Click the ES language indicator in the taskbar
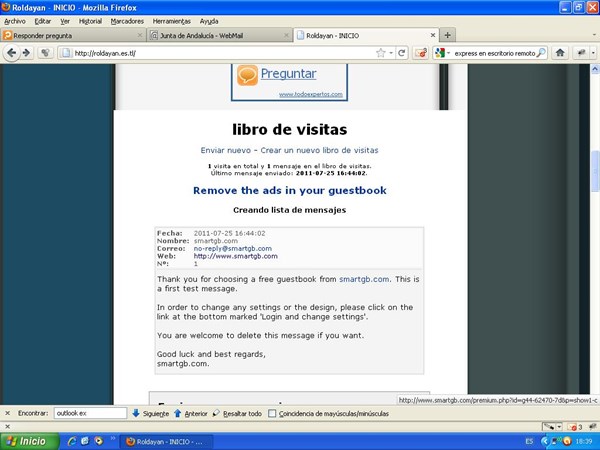Viewport: 600px width, 450px height. (x=529, y=441)
